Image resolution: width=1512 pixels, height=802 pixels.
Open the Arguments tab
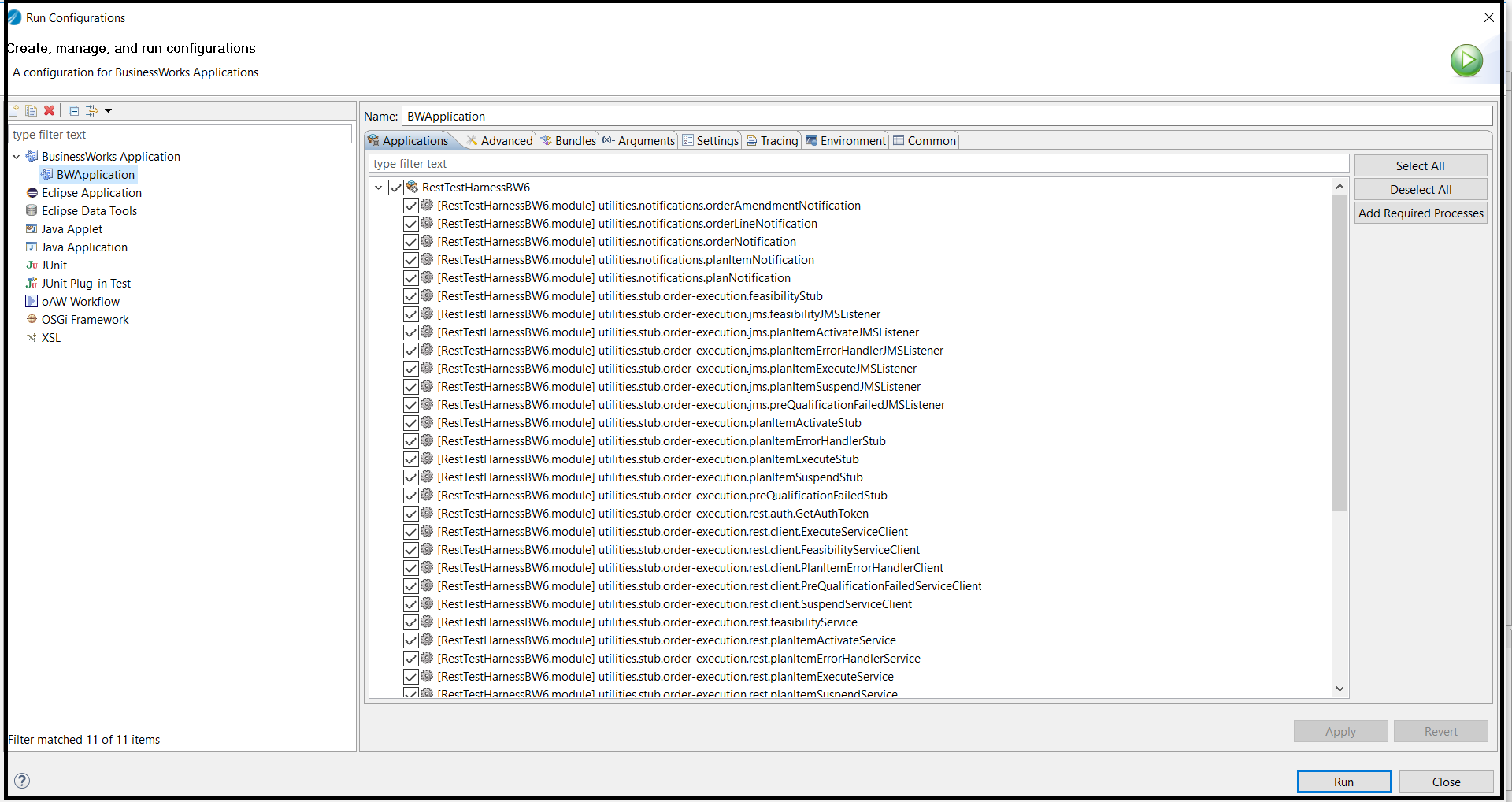pos(639,140)
